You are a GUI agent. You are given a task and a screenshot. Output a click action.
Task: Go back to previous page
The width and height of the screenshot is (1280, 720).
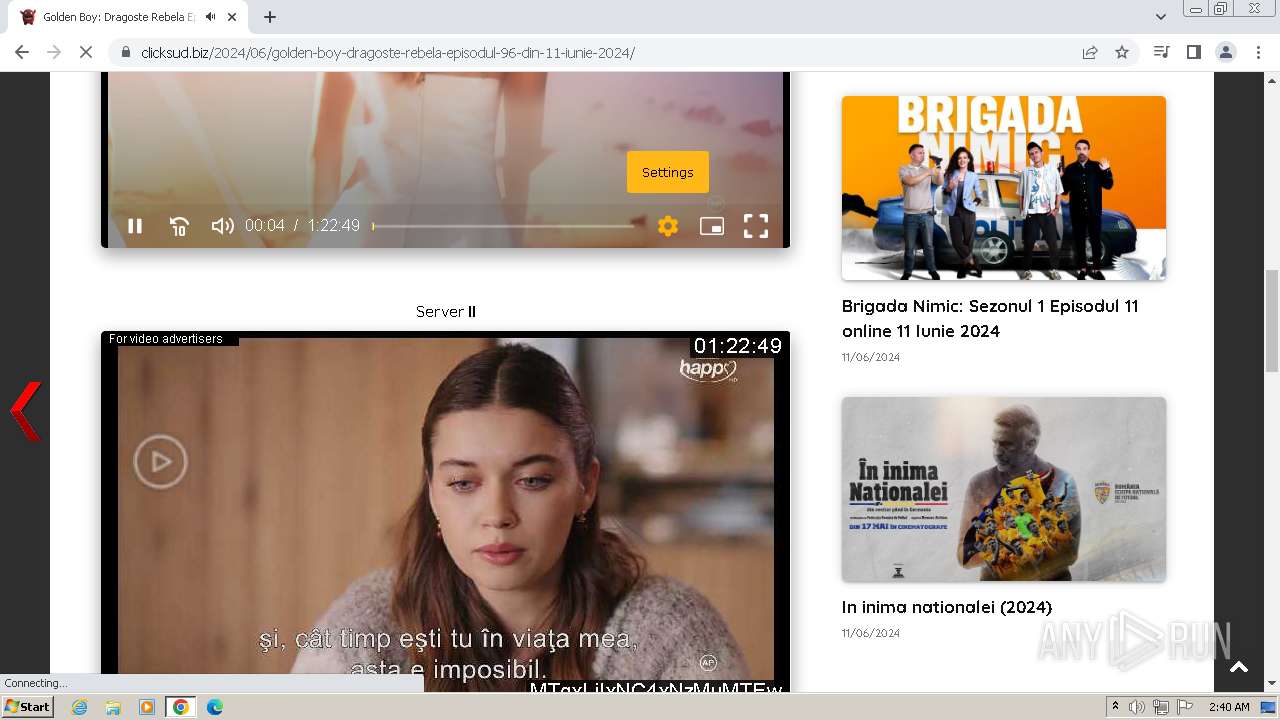(22, 52)
